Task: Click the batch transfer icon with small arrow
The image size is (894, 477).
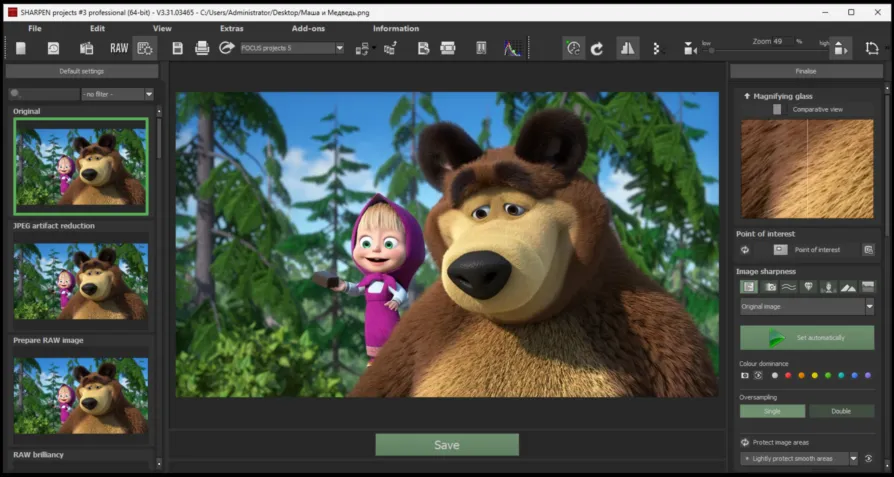Action: 364,48
